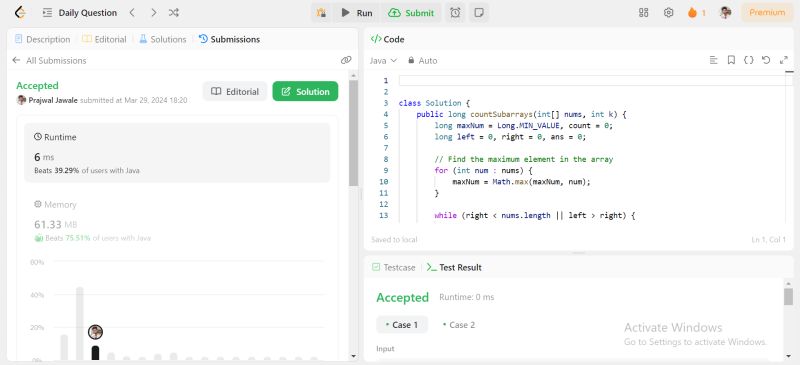Click the avatar marker on runtime chart
The width and height of the screenshot is (800, 365).
95,332
